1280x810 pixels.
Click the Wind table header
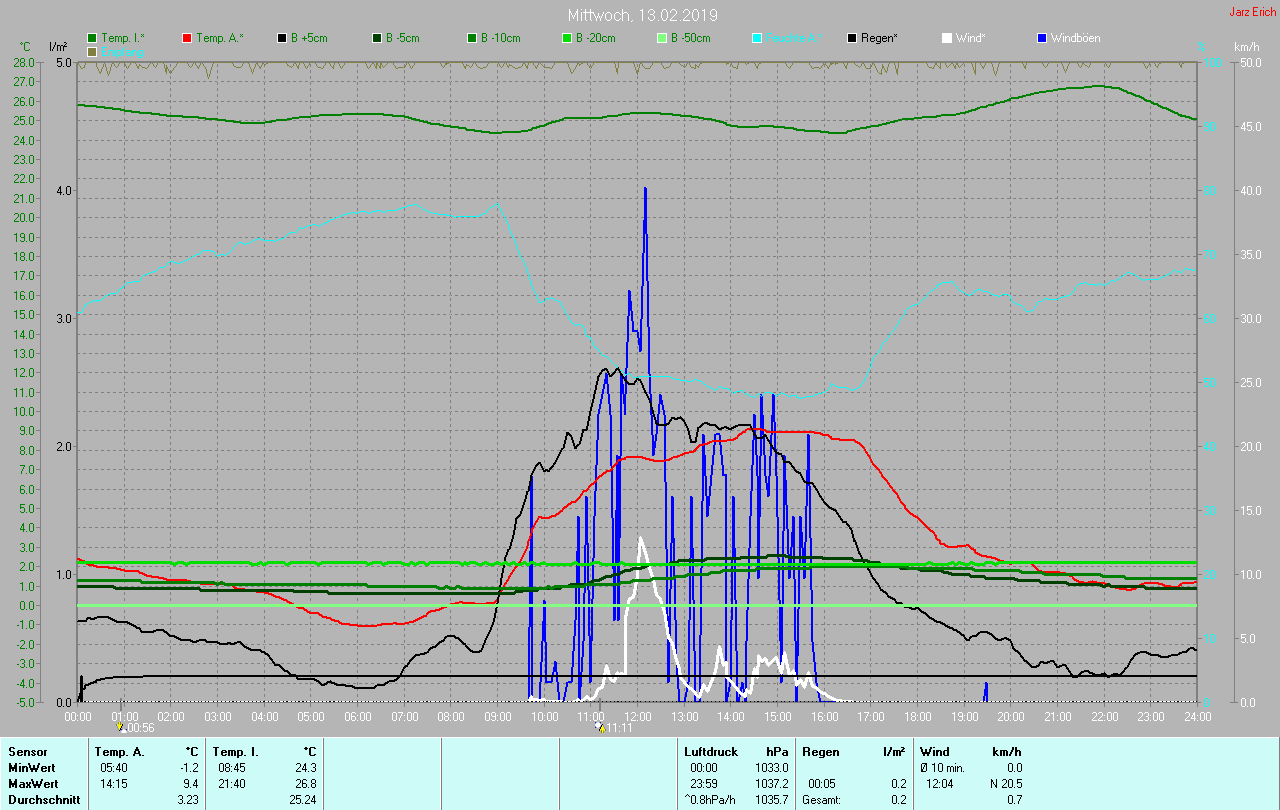coord(934,751)
